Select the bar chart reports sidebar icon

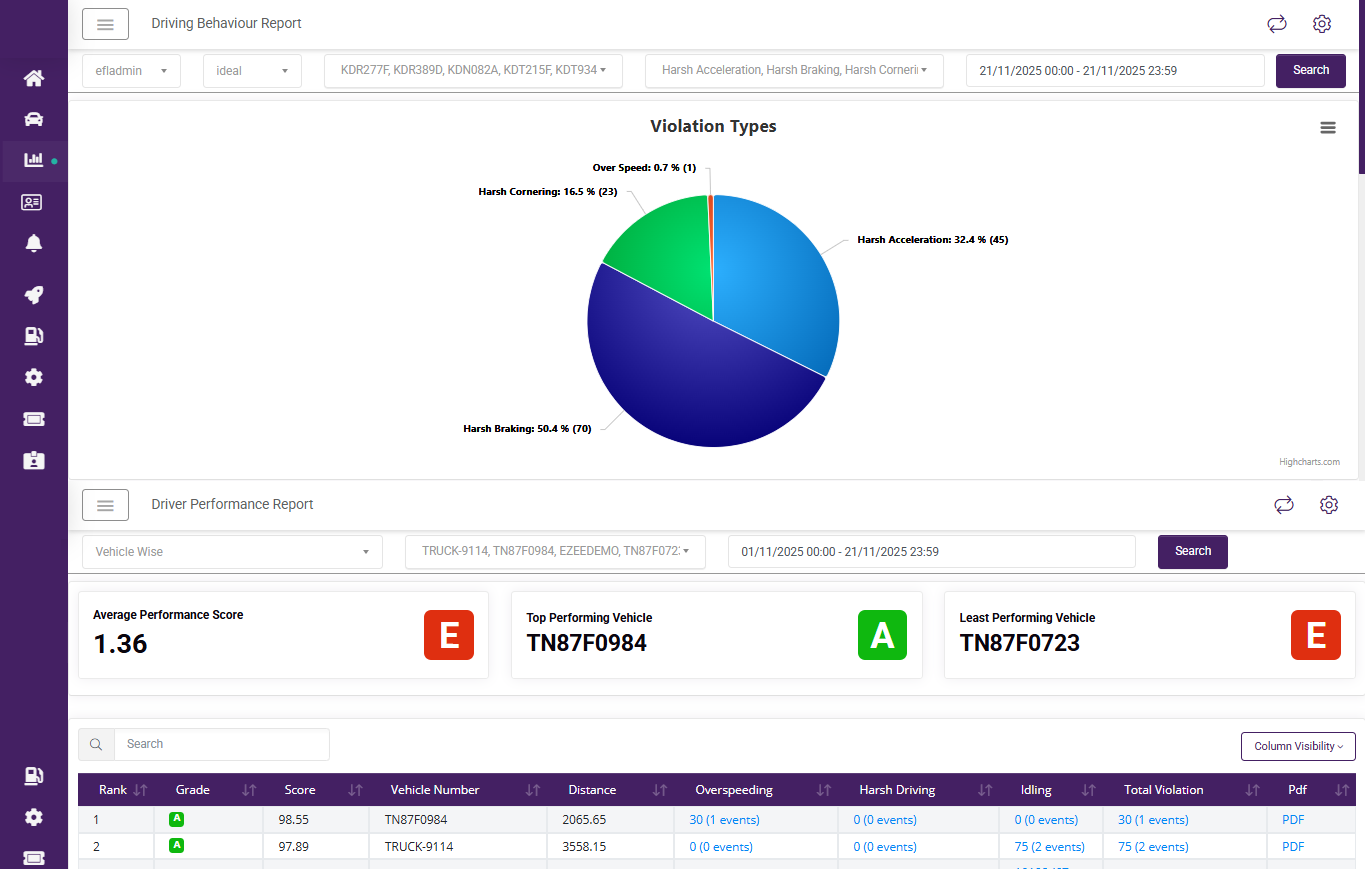(x=34, y=160)
